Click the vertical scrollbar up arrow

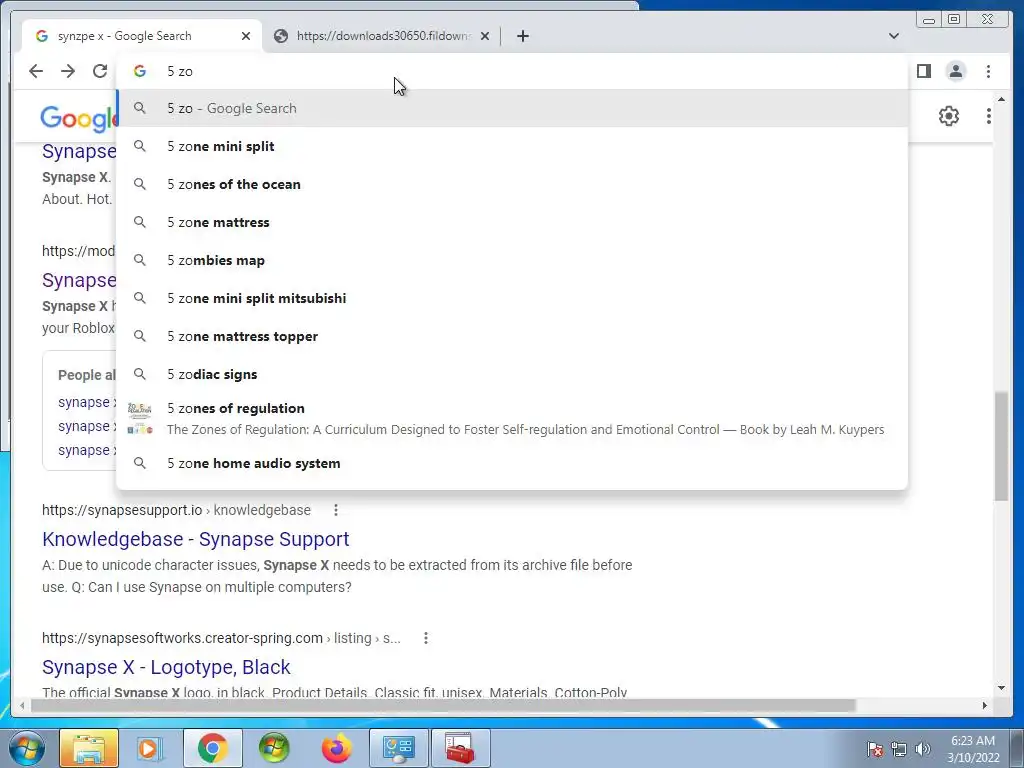pos(1001,99)
